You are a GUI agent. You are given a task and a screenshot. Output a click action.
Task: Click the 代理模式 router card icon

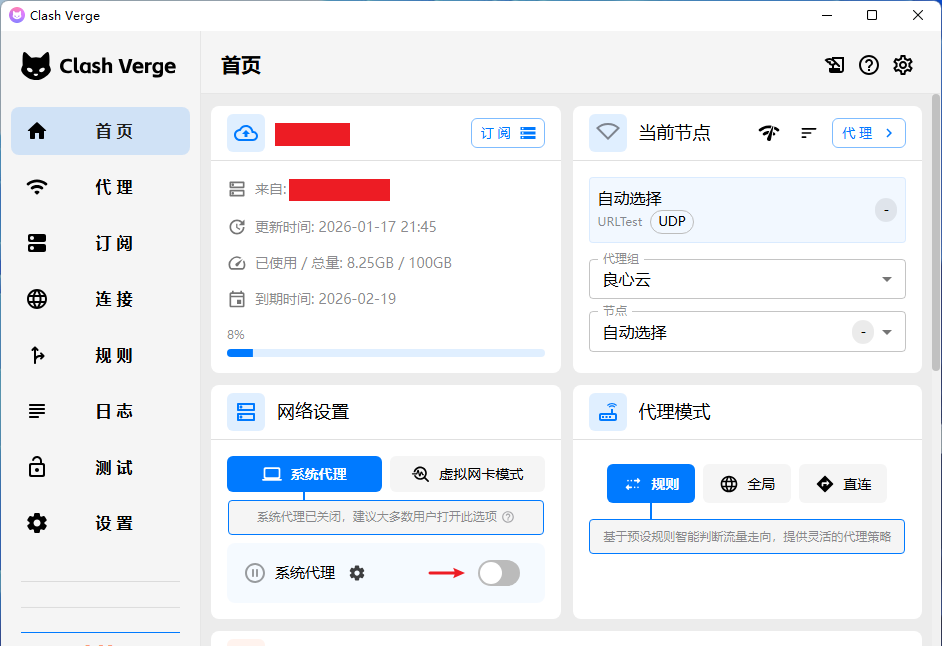coord(607,412)
